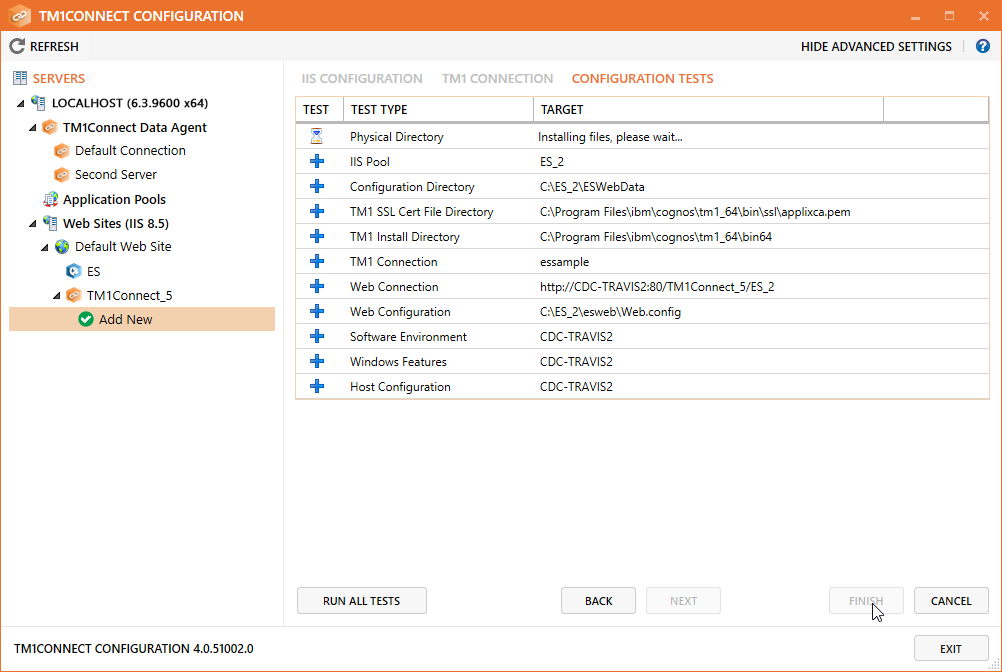Click the Web Sites (IIS 8.5) icon
1002x672 pixels.
(50, 223)
